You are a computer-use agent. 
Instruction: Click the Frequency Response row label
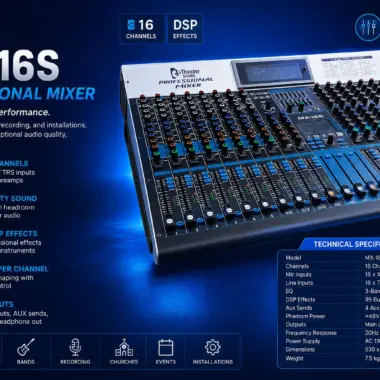pos(311,333)
